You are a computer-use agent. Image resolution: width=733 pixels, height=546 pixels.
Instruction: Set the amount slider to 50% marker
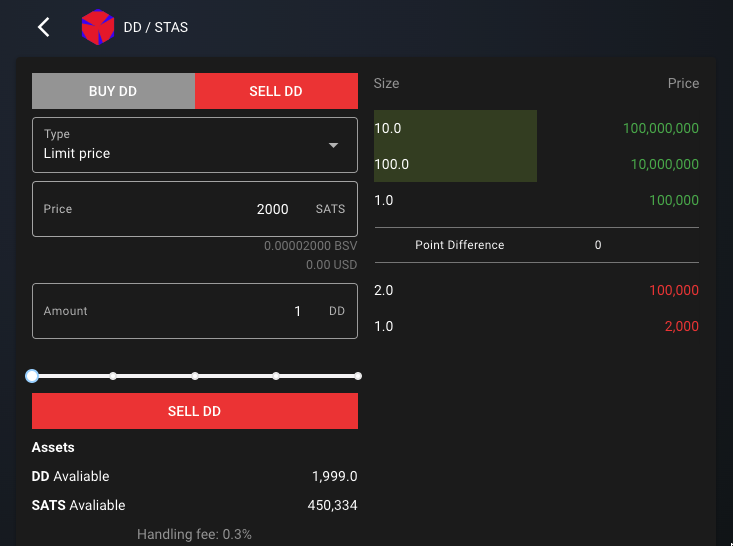195,376
